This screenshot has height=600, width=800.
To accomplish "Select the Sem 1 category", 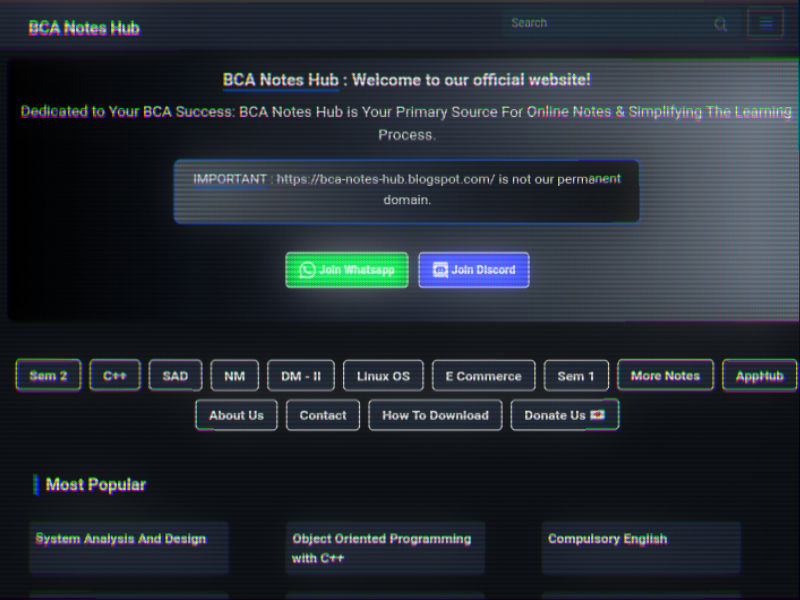I will point(576,376).
